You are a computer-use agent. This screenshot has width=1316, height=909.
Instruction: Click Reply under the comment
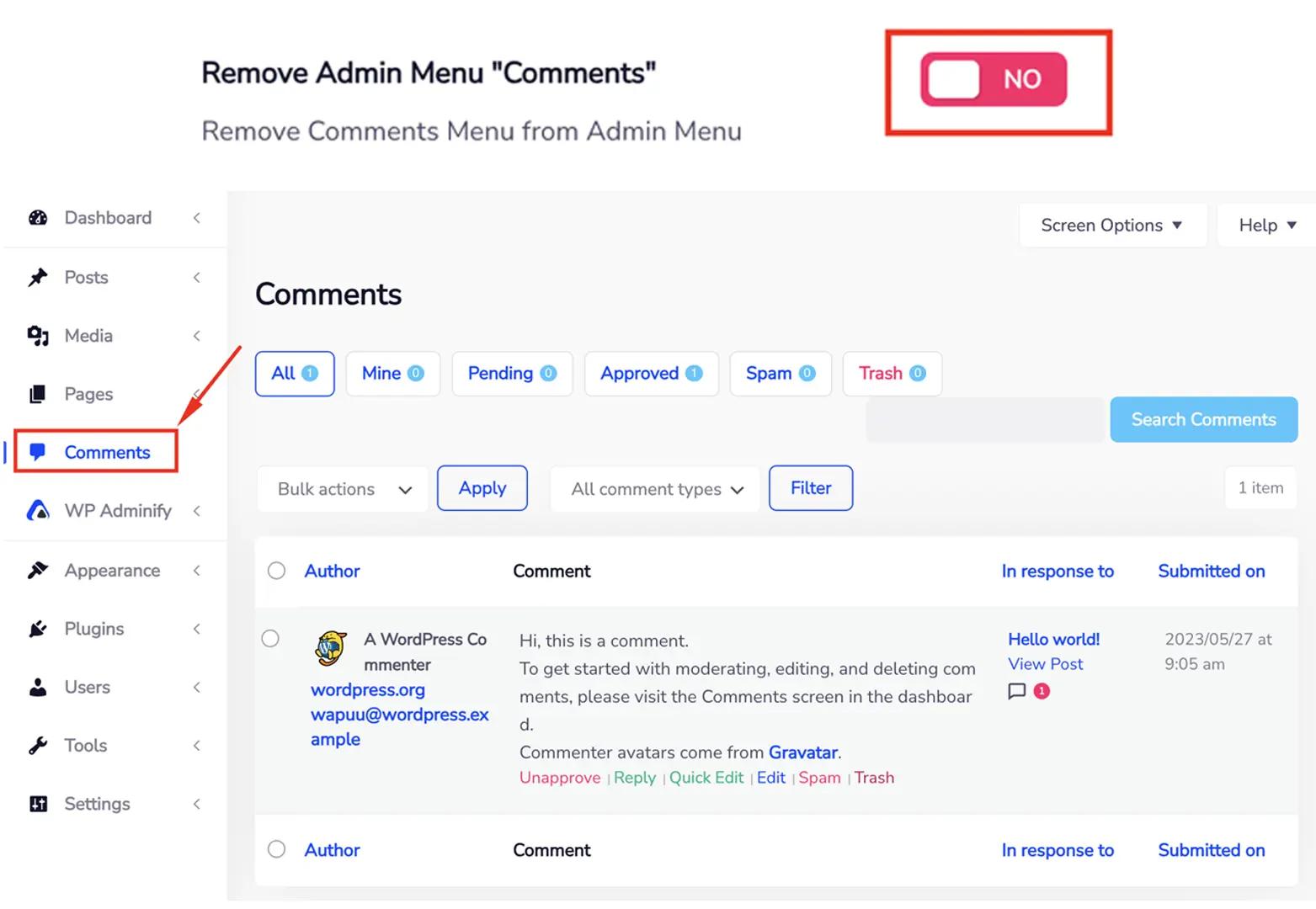(x=635, y=778)
